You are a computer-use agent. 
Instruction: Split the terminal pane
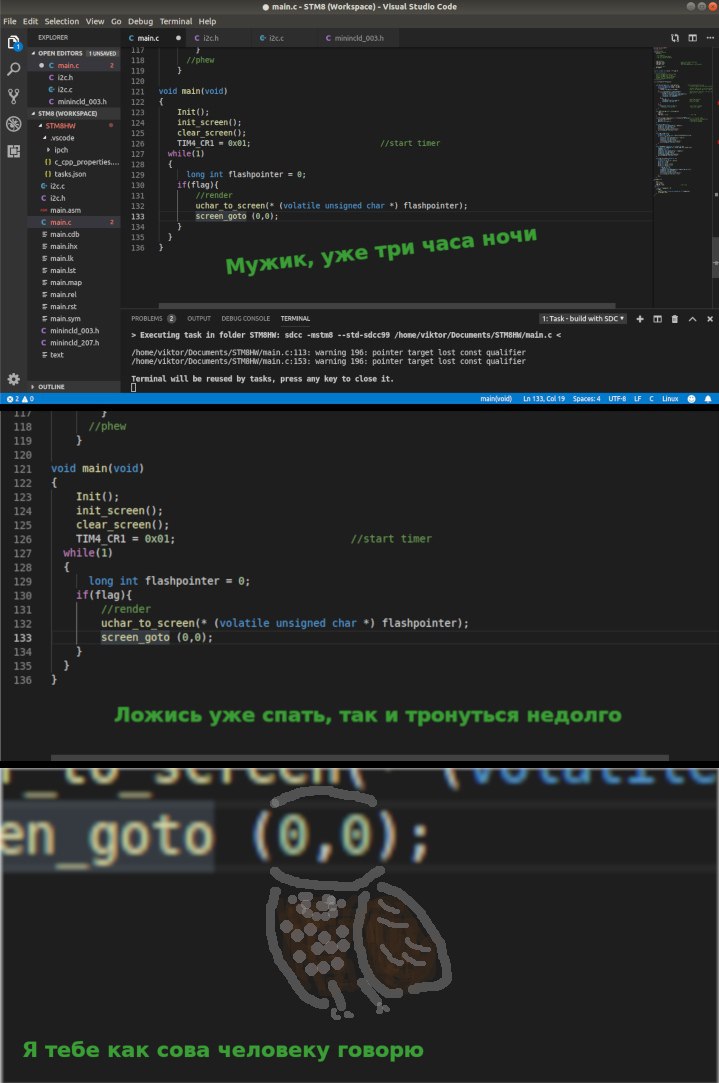click(x=658, y=319)
